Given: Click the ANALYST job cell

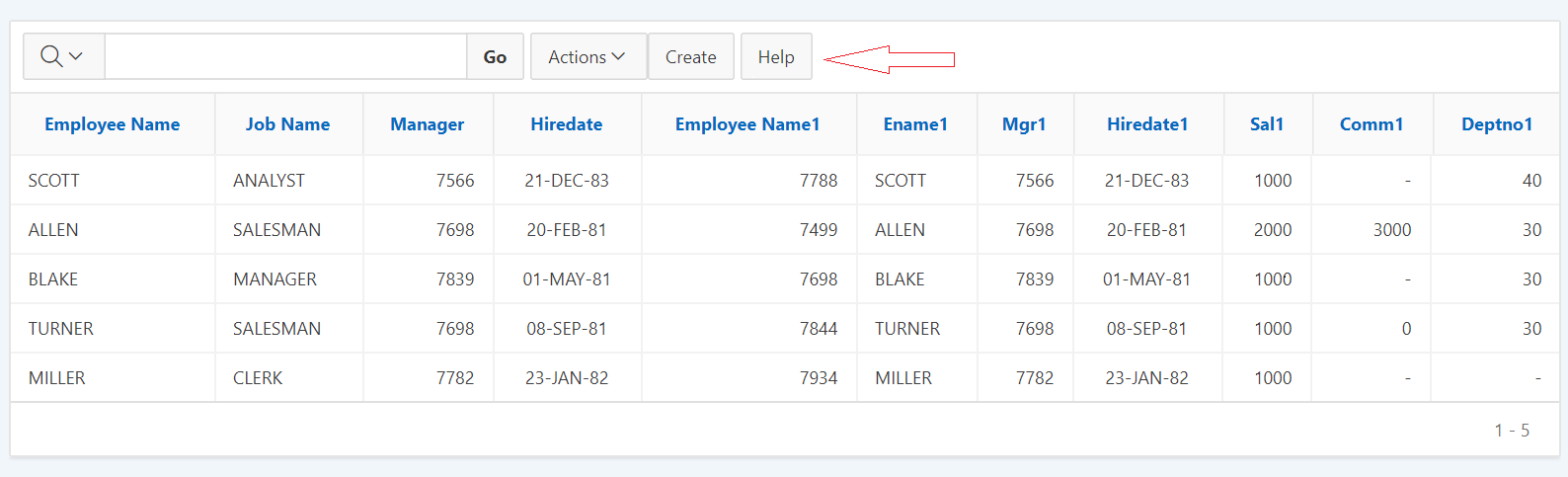Looking at the screenshot, I should click(269, 181).
